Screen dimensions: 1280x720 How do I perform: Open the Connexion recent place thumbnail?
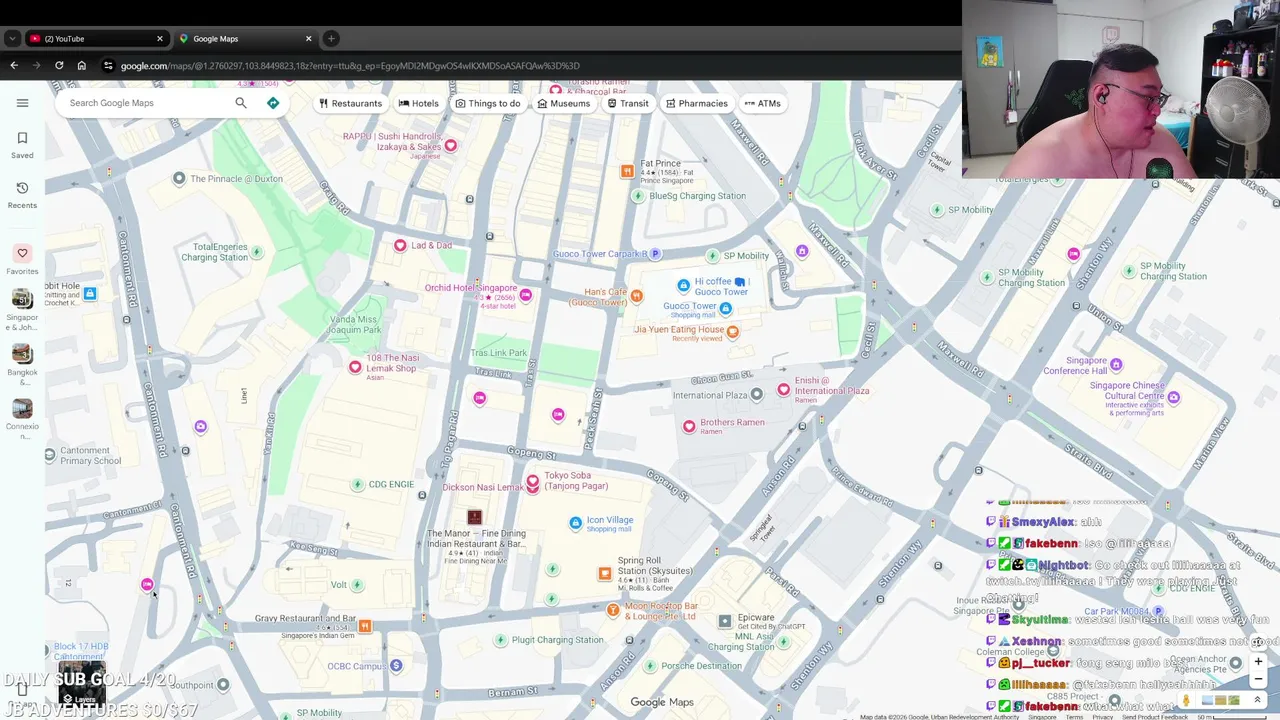click(22, 408)
